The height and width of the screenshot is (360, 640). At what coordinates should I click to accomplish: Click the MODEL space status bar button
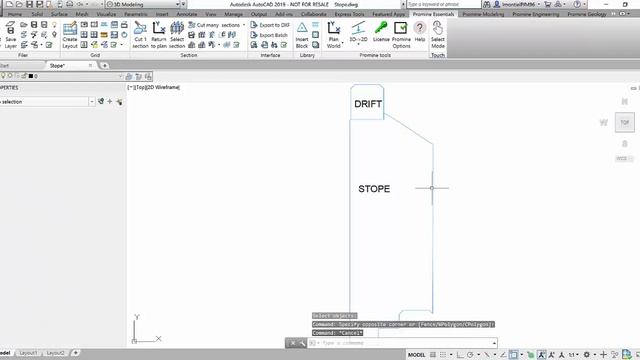click(x=416, y=355)
